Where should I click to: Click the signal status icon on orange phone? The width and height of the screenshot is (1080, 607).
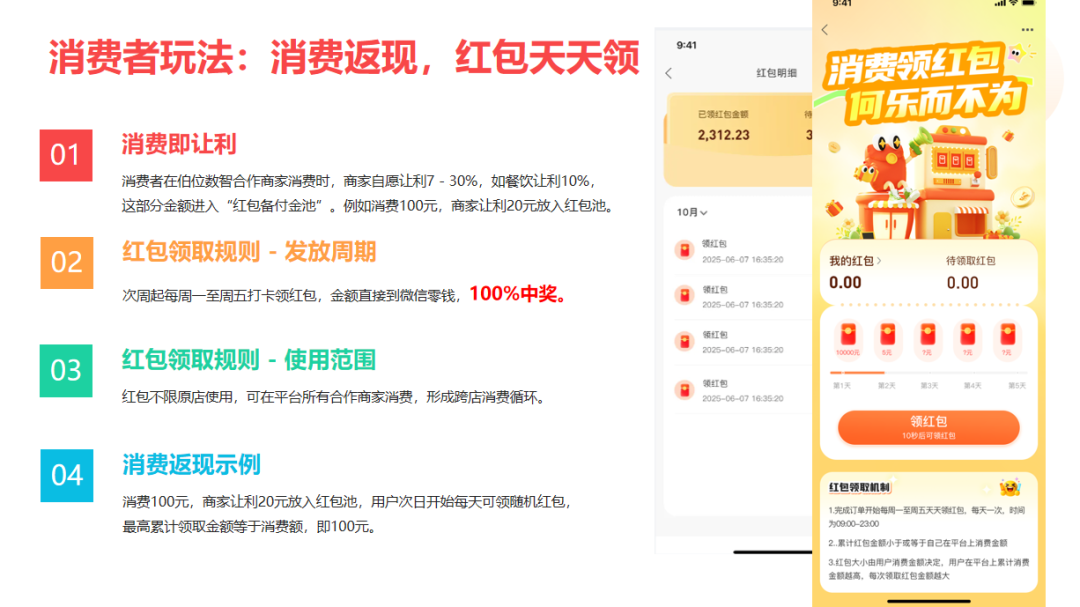[x=999, y=3]
